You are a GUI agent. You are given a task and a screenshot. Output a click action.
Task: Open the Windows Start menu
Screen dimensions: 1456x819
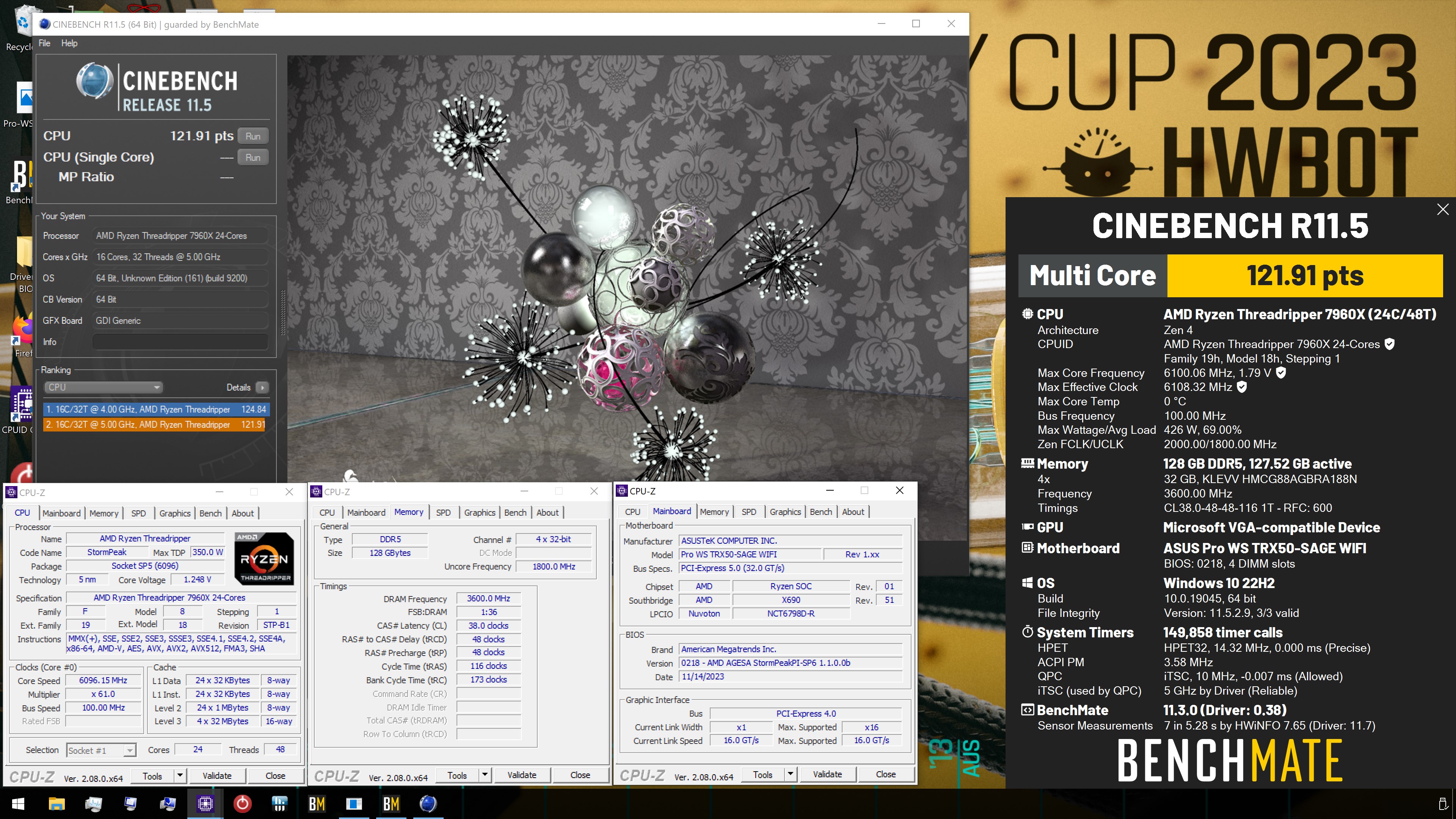[x=18, y=803]
